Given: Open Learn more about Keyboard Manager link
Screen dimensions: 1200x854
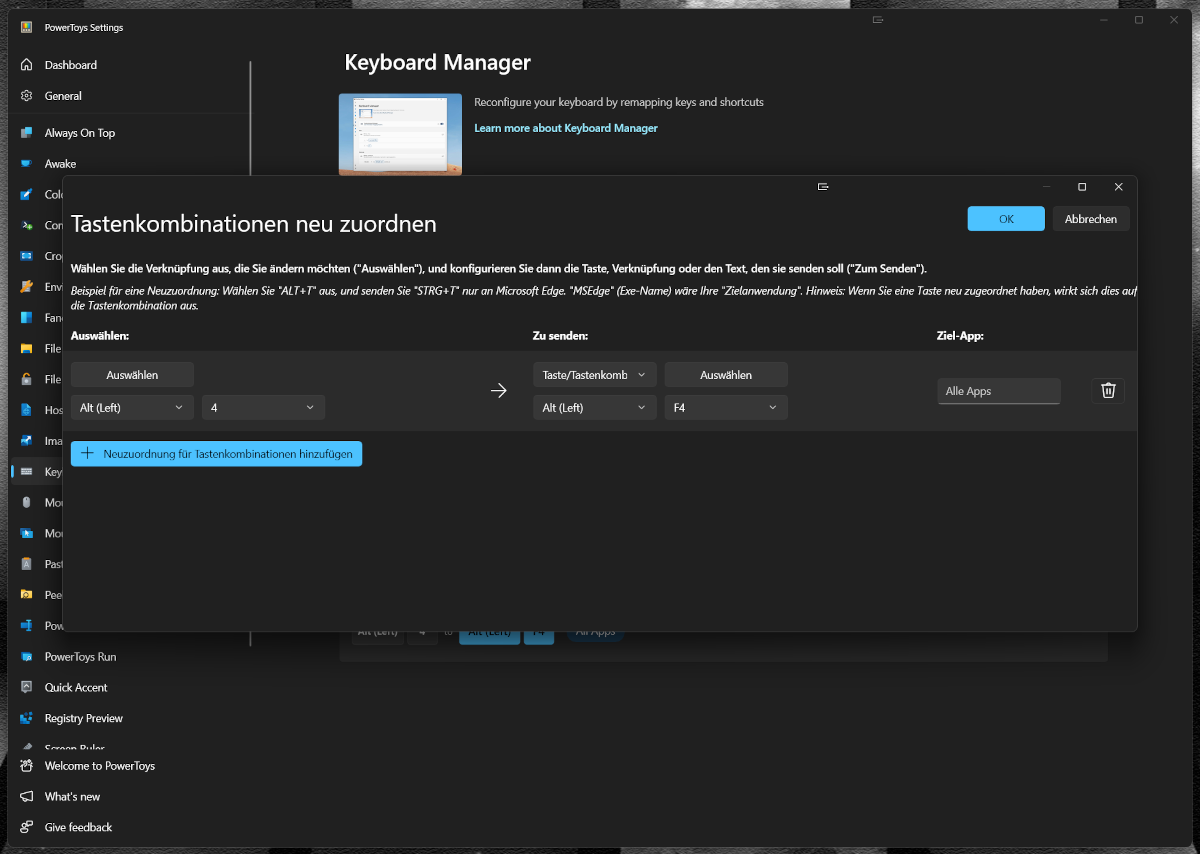Looking at the screenshot, I should (566, 128).
